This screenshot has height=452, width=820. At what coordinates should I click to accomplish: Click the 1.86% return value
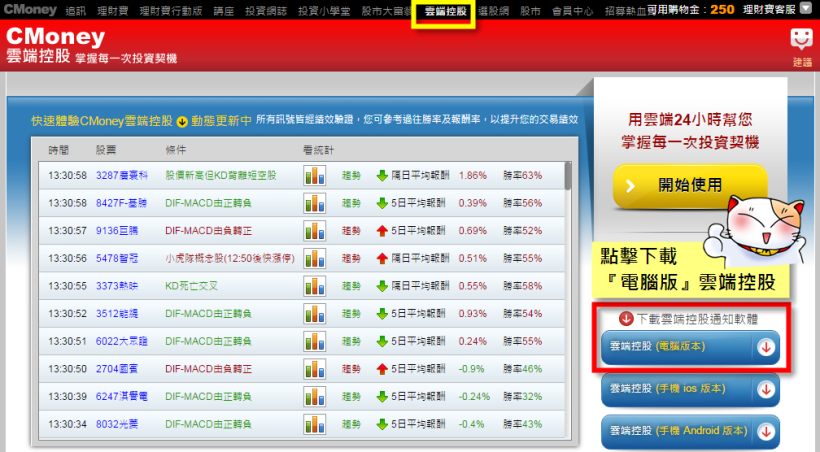point(473,175)
